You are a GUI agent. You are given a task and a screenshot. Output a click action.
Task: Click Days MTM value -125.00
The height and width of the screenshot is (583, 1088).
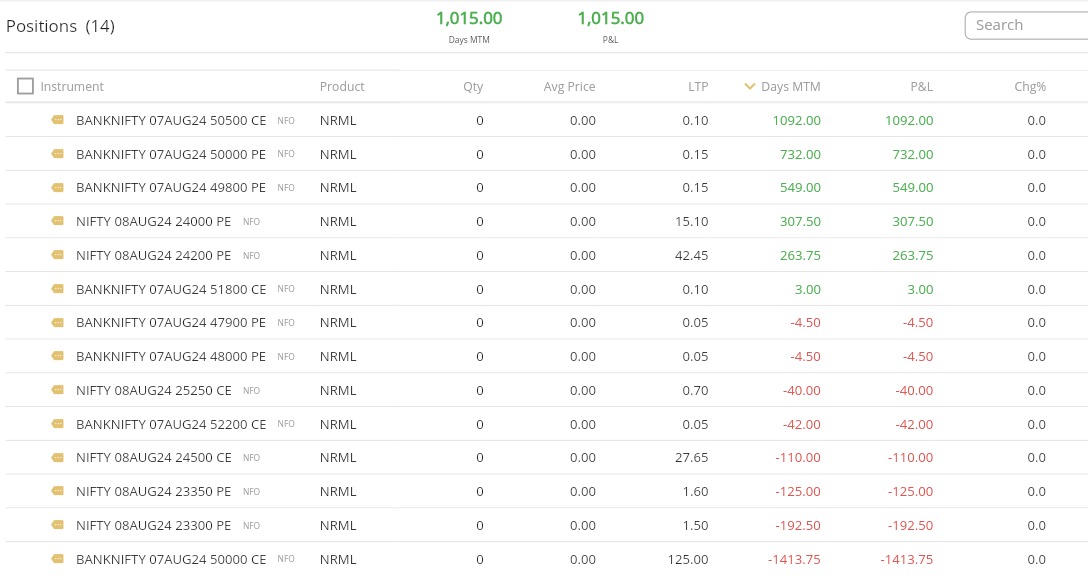(798, 491)
